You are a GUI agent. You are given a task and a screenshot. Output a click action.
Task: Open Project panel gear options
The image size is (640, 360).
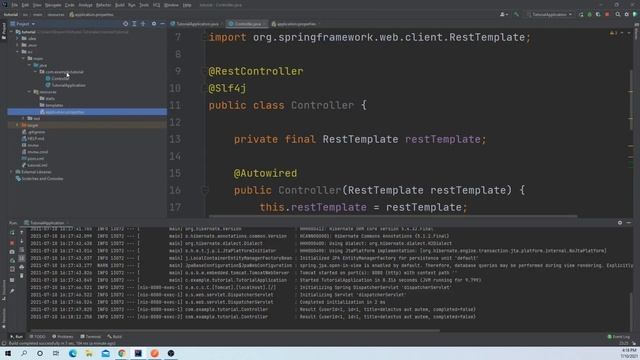(x=154, y=24)
